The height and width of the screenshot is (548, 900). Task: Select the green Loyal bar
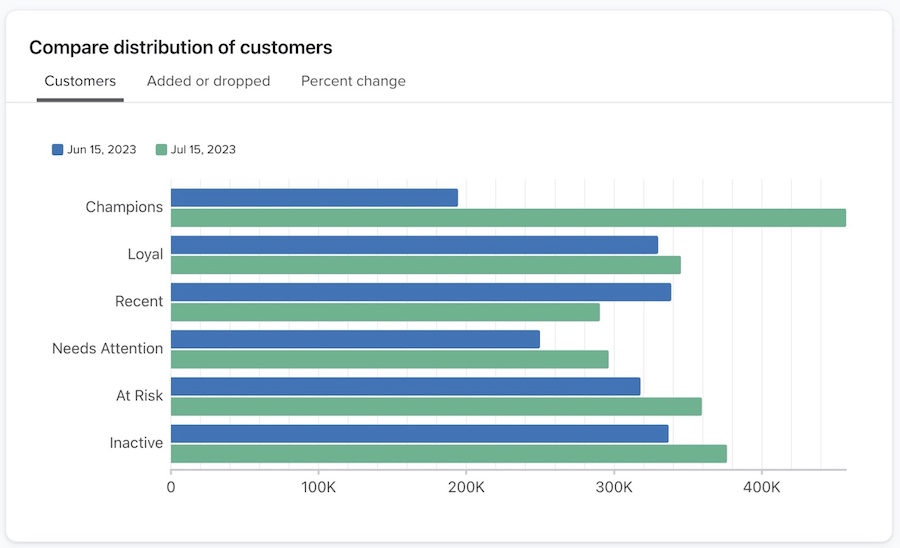coord(425,265)
